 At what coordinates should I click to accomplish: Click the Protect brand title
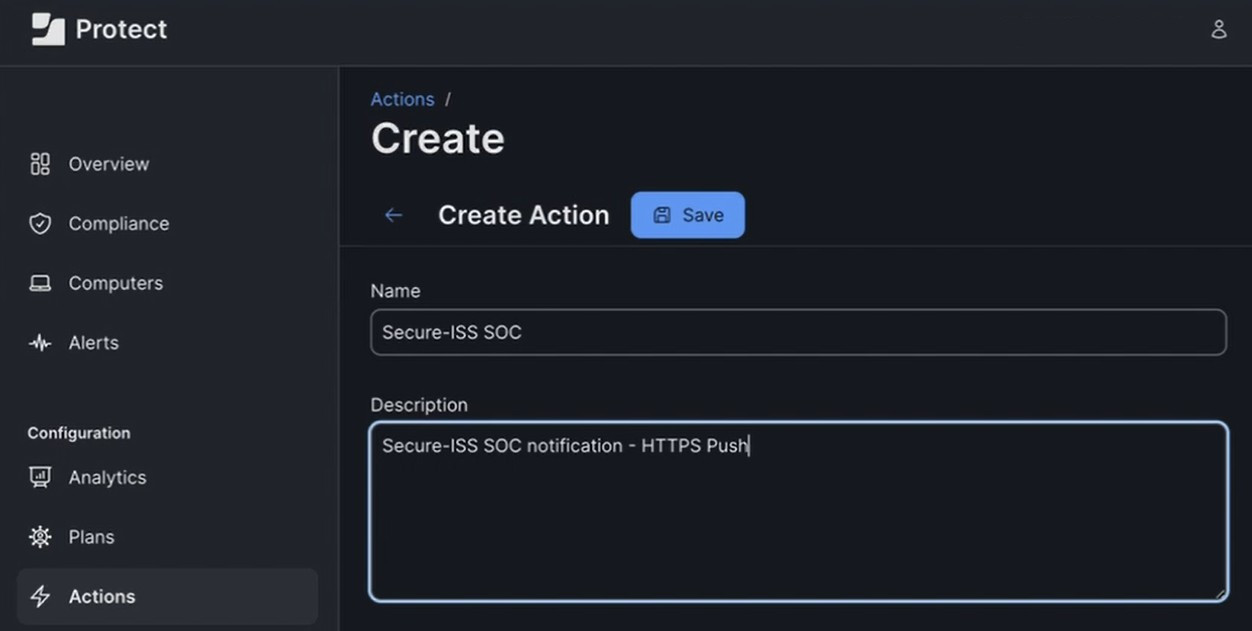tap(121, 30)
